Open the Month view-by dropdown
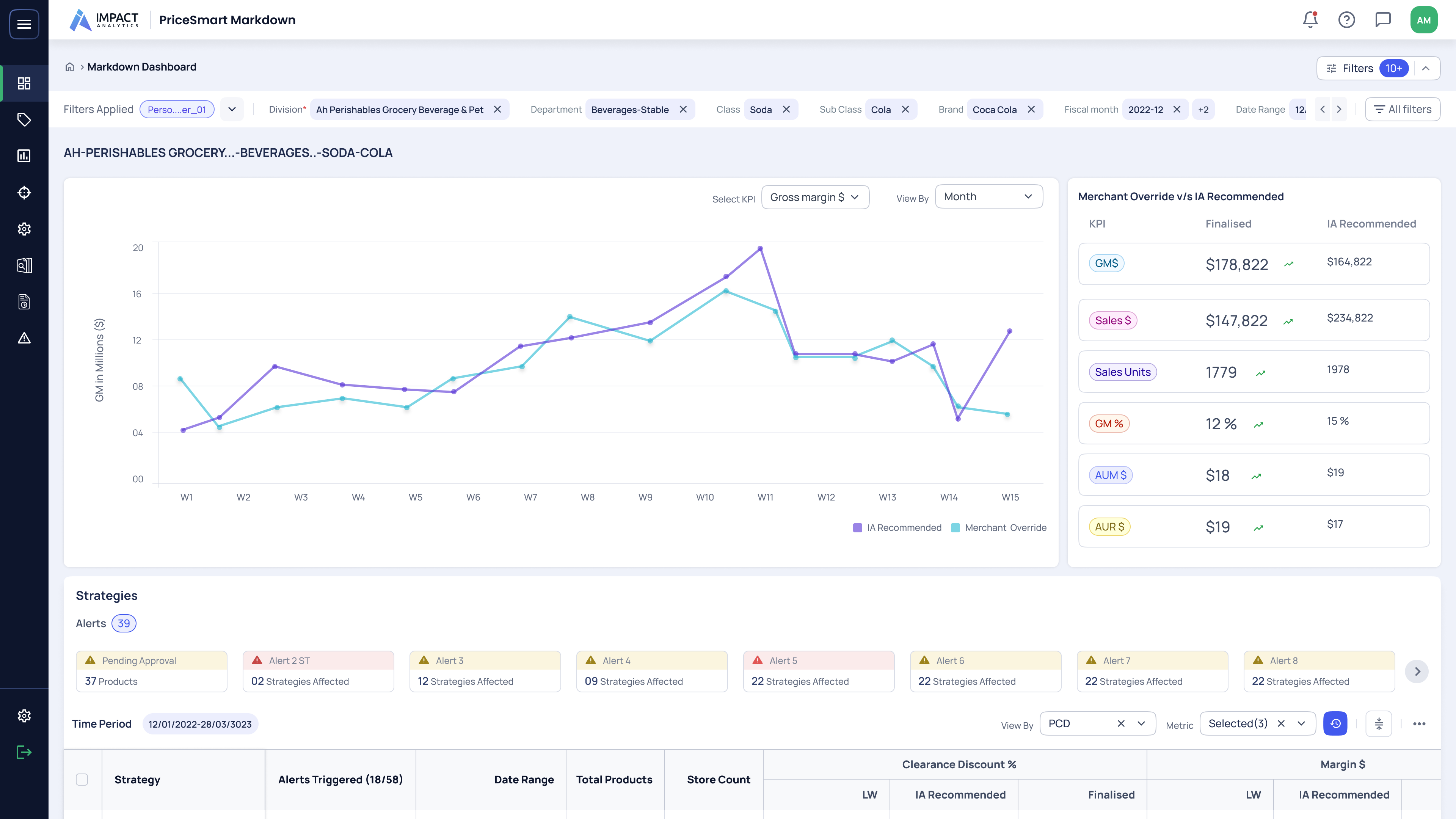The image size is (1456, 819). pyautogui.click(x=988, y=197)
